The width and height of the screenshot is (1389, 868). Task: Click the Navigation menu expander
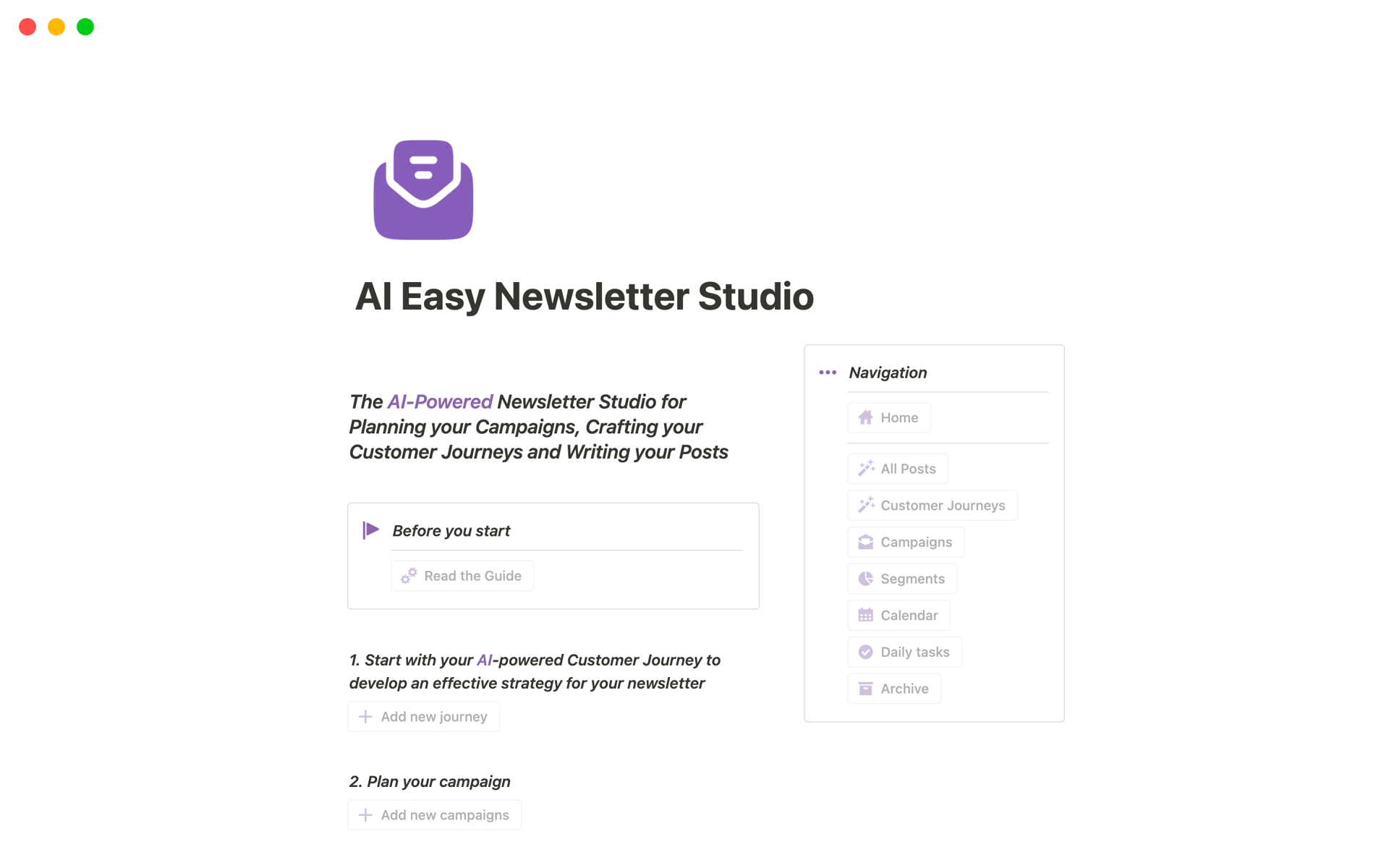pyautogui.click(x=828, y=372)
